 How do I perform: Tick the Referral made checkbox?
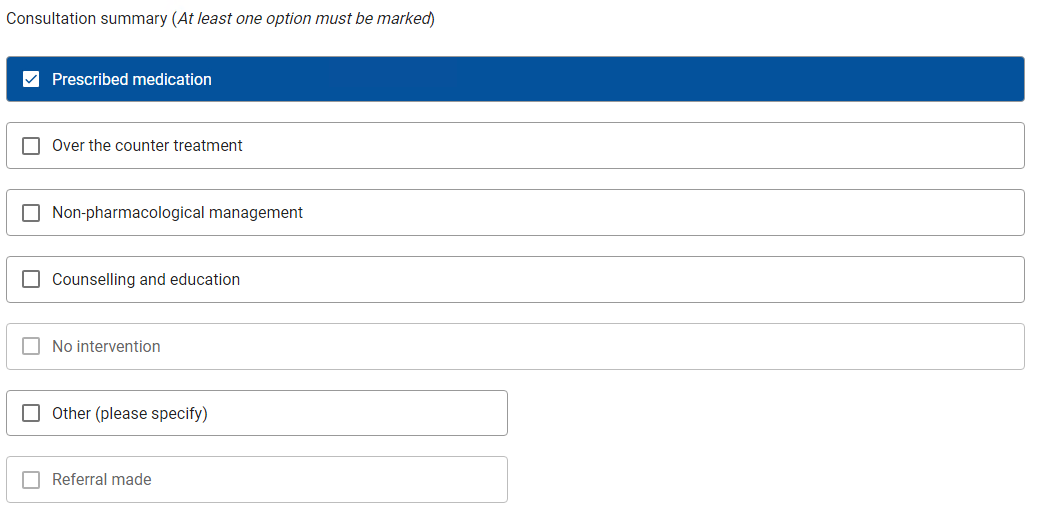31,479
